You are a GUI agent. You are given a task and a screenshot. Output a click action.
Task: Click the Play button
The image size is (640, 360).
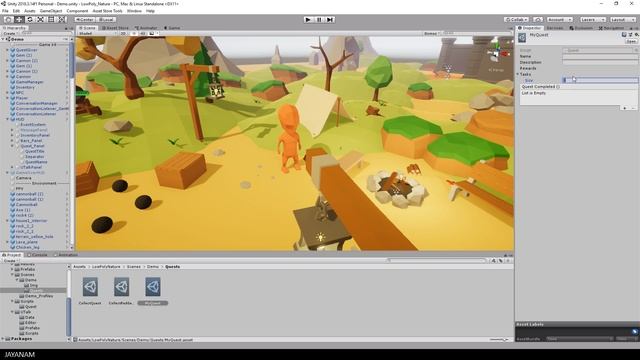308,20
